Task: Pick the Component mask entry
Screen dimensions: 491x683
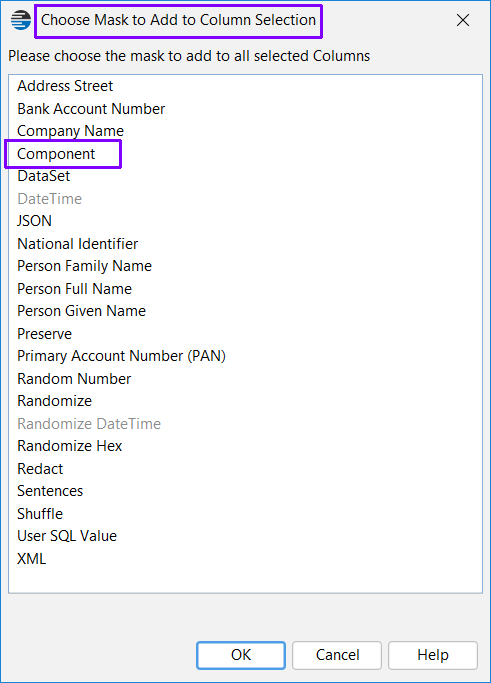Action: (56, 154)
